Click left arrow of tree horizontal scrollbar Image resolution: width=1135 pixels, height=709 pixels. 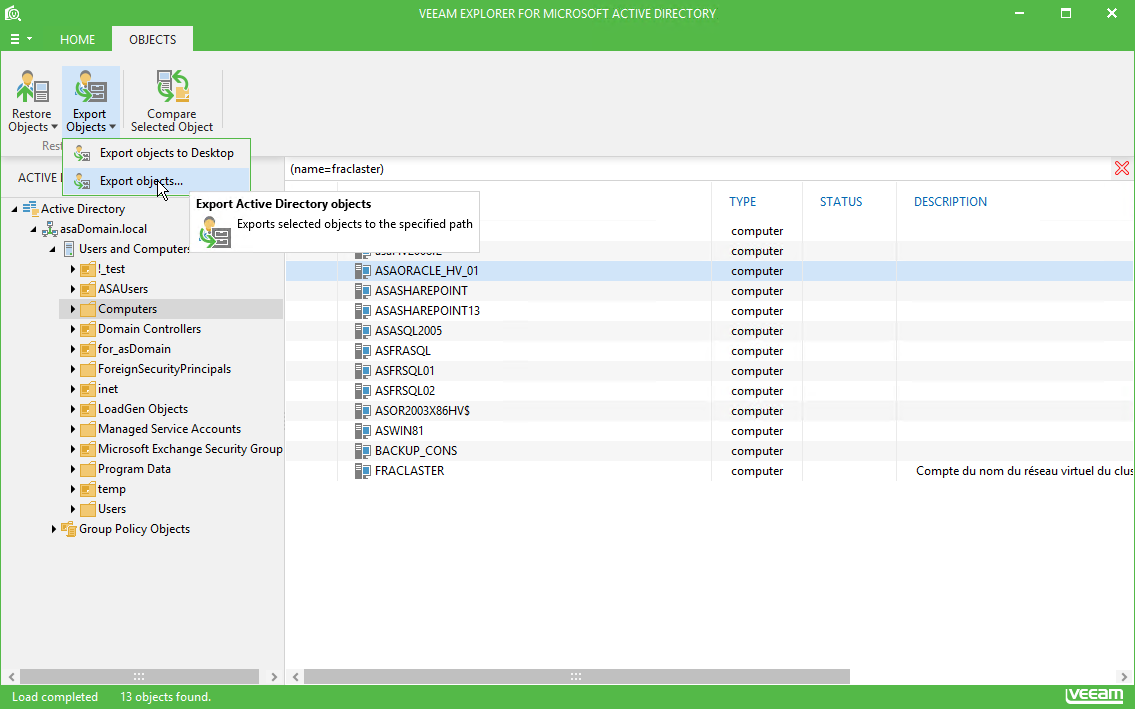(x=11, y=676)
